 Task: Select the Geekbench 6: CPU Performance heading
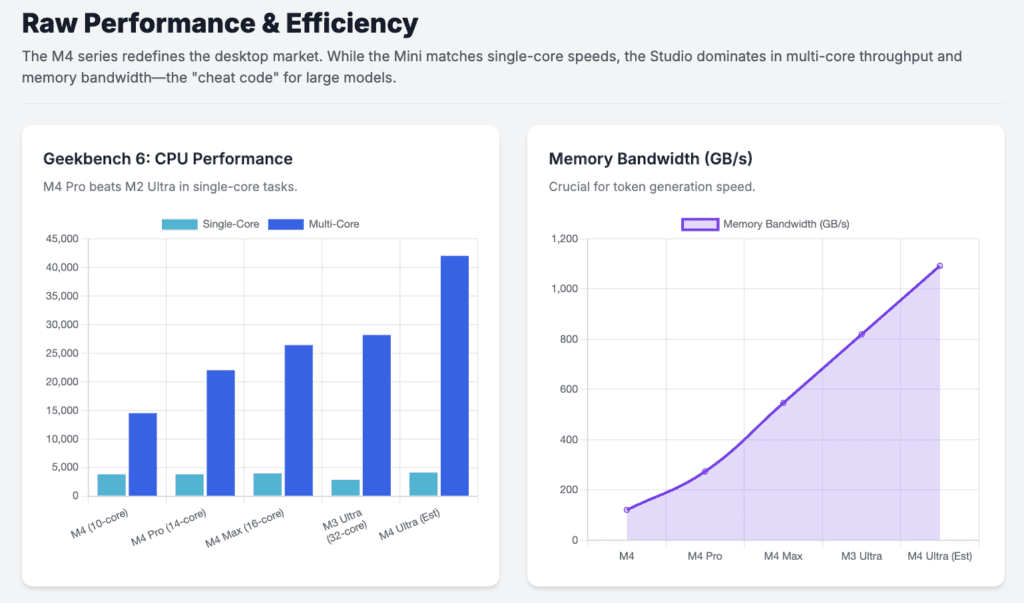(x=167, y=159)
